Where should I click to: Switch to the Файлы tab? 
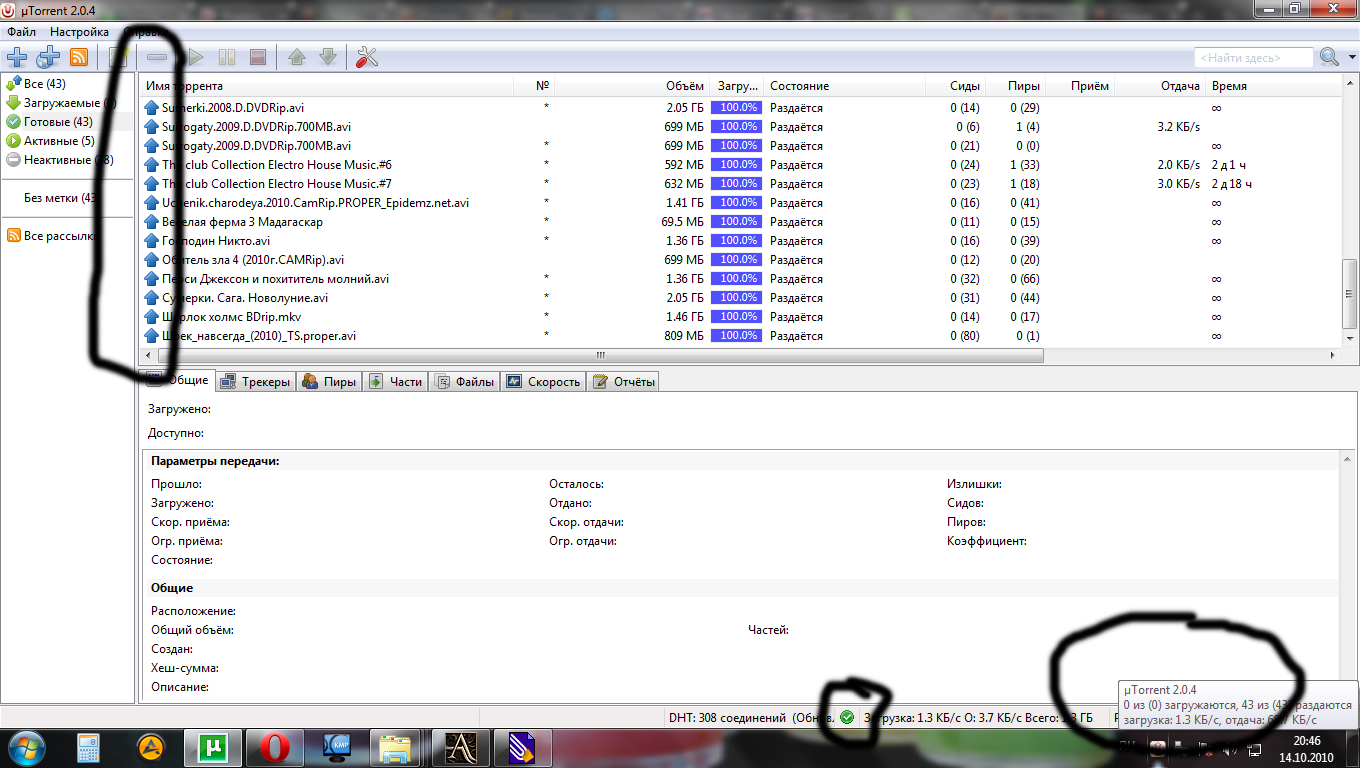(465, 381)
